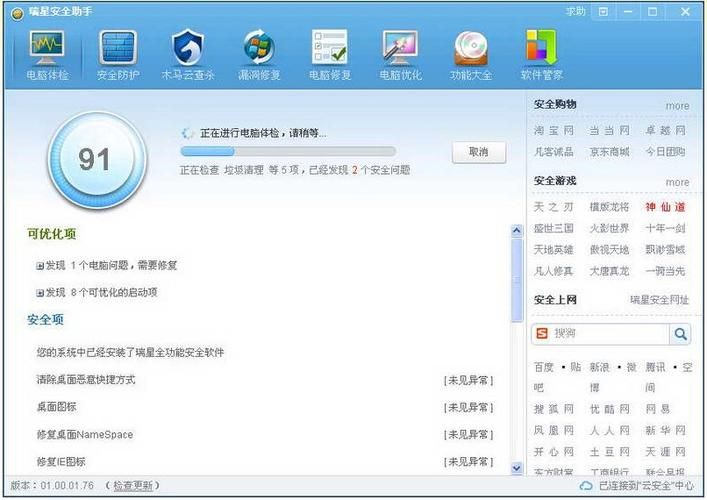Click the Sogou search engine icon
707x500 pixels.
[542, 334]
